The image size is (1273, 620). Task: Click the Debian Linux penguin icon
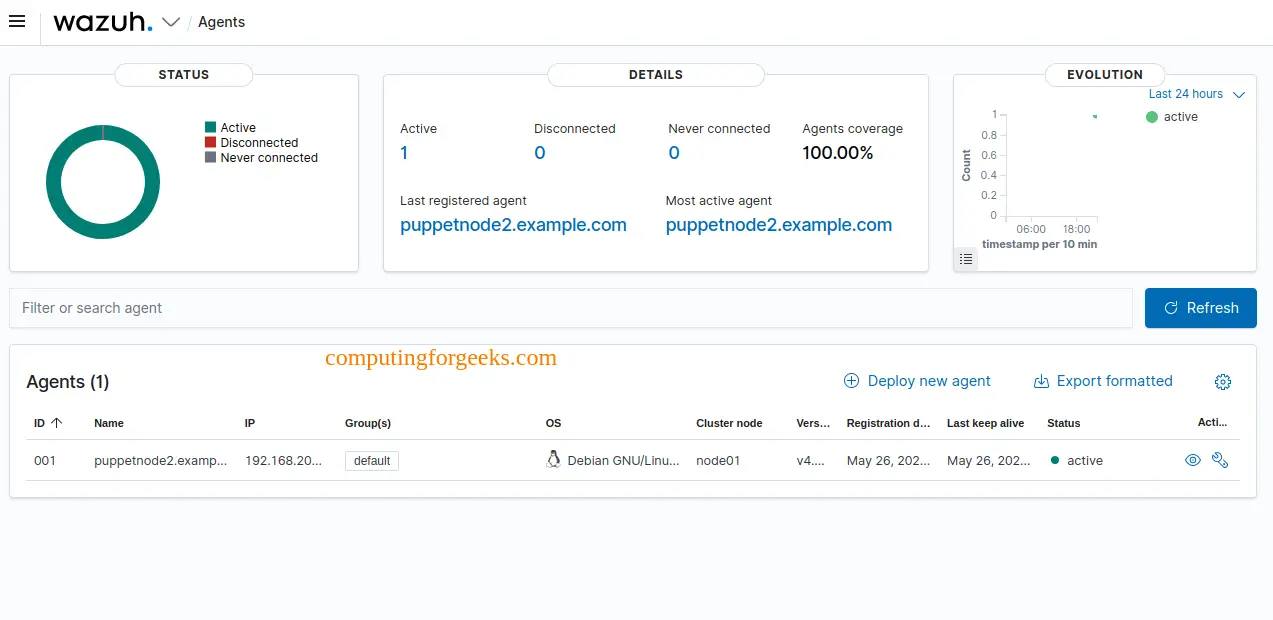pos(553,460)
